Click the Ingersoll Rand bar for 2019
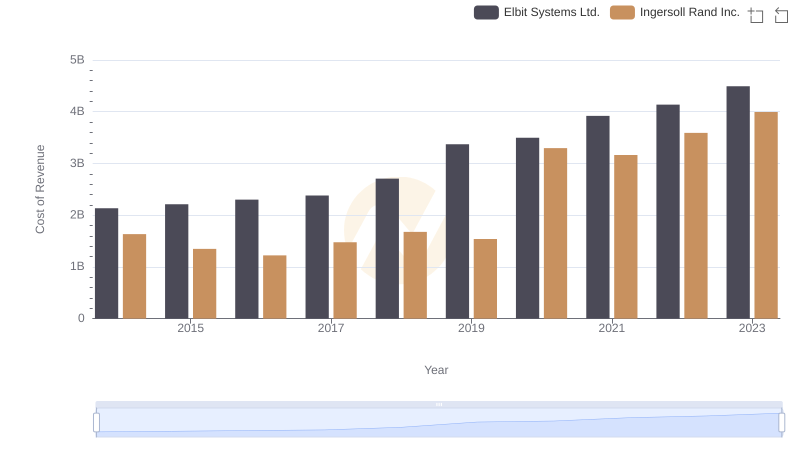 (x=485, y=279)
